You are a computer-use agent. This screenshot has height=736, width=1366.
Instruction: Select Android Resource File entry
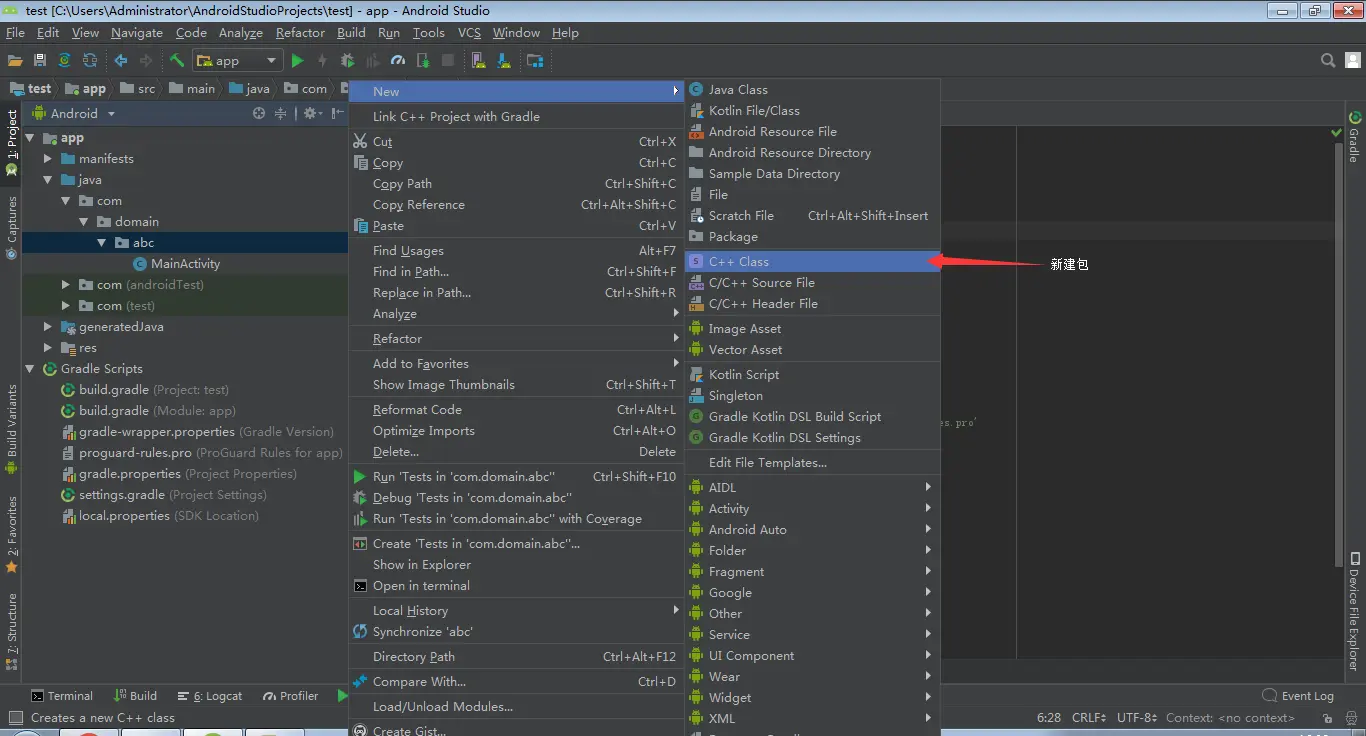pos(812,132)
